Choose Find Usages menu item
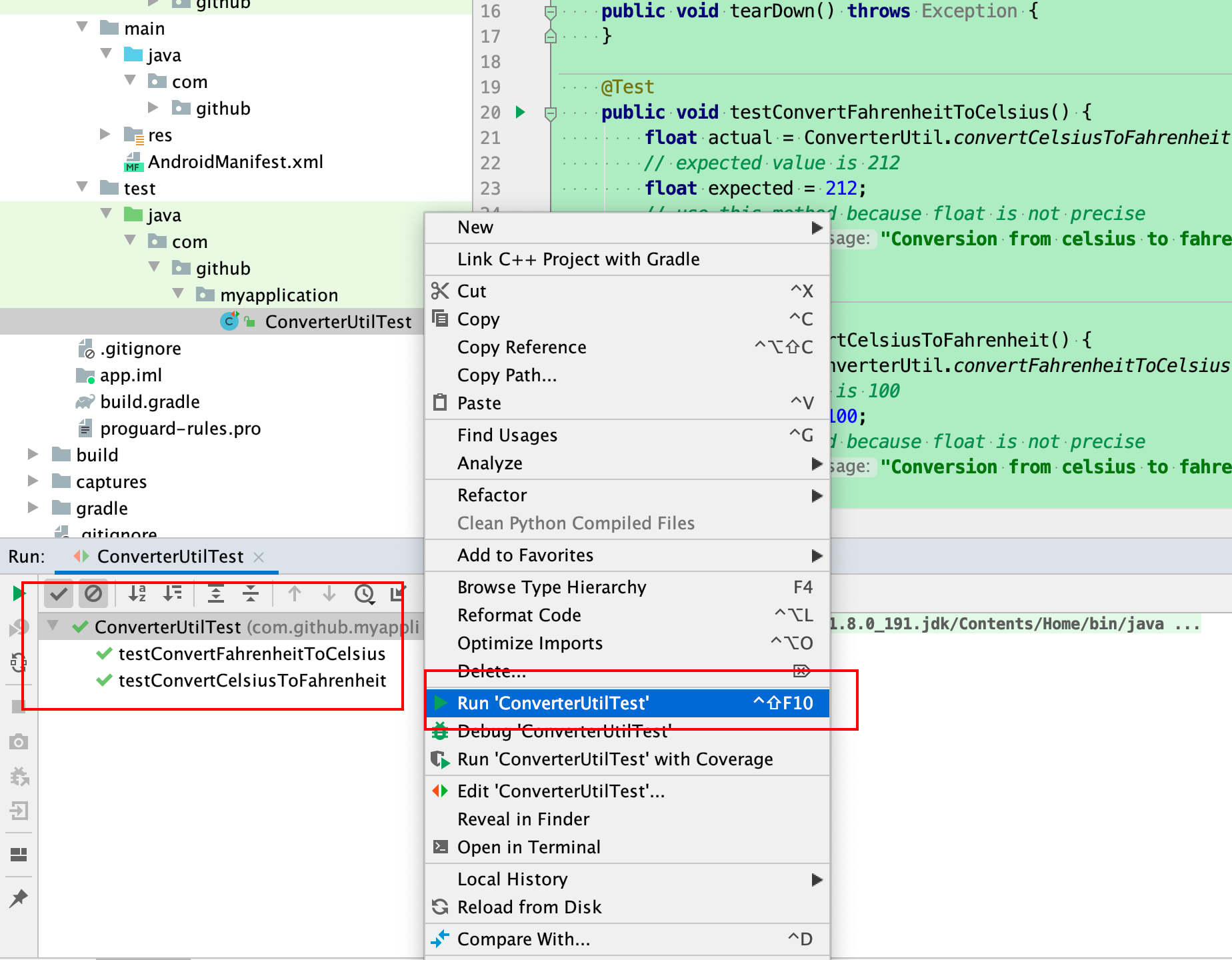The width and height of the screenshot is (1232, 960). click(627, 435)
